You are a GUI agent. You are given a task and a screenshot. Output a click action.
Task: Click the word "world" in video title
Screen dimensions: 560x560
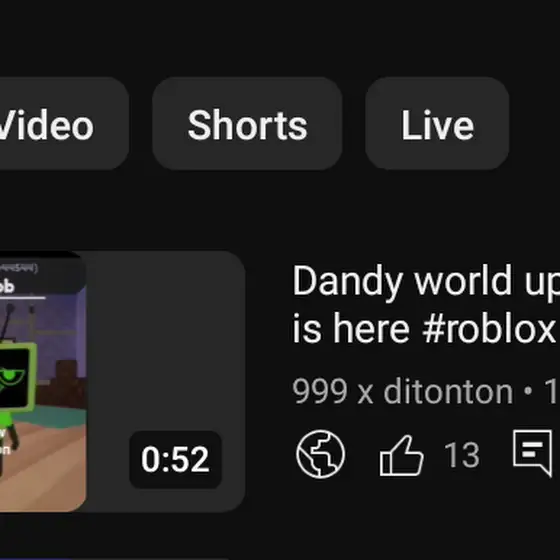coord(463,281)
